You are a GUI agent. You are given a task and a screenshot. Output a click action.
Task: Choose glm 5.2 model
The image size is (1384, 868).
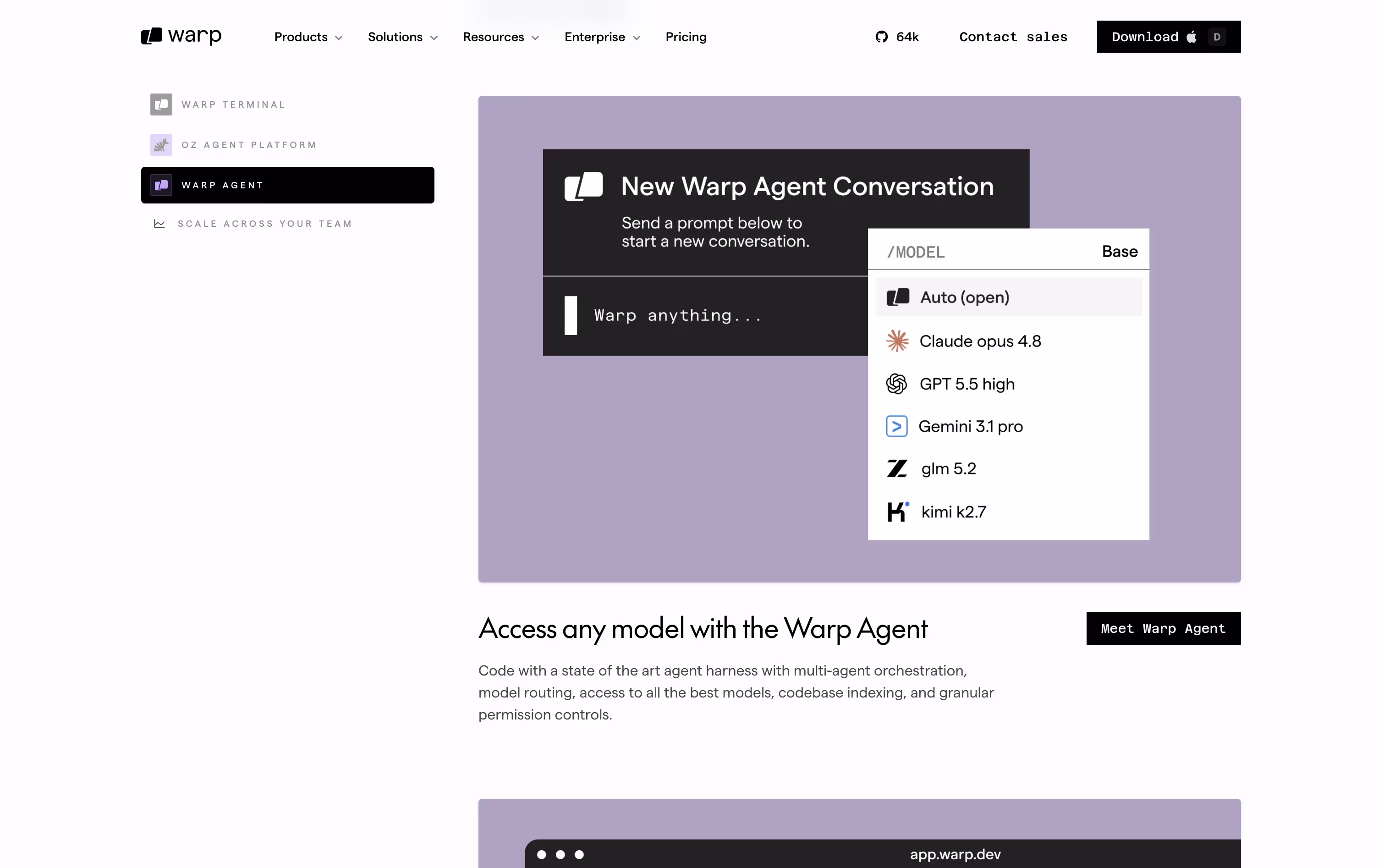[1009, 468]
